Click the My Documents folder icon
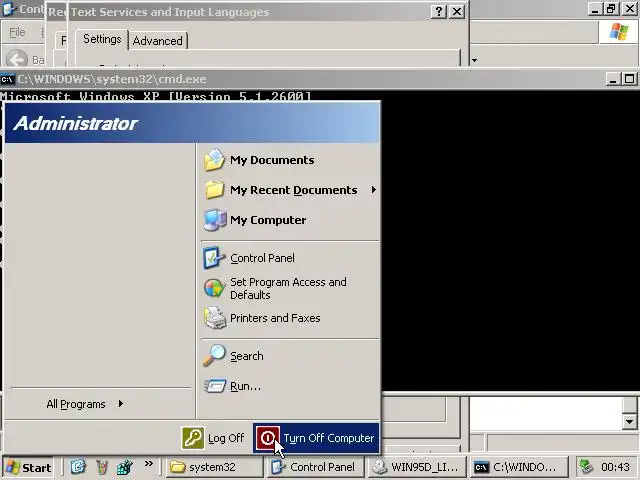This screenshot has height=480, width=640. 215,160
